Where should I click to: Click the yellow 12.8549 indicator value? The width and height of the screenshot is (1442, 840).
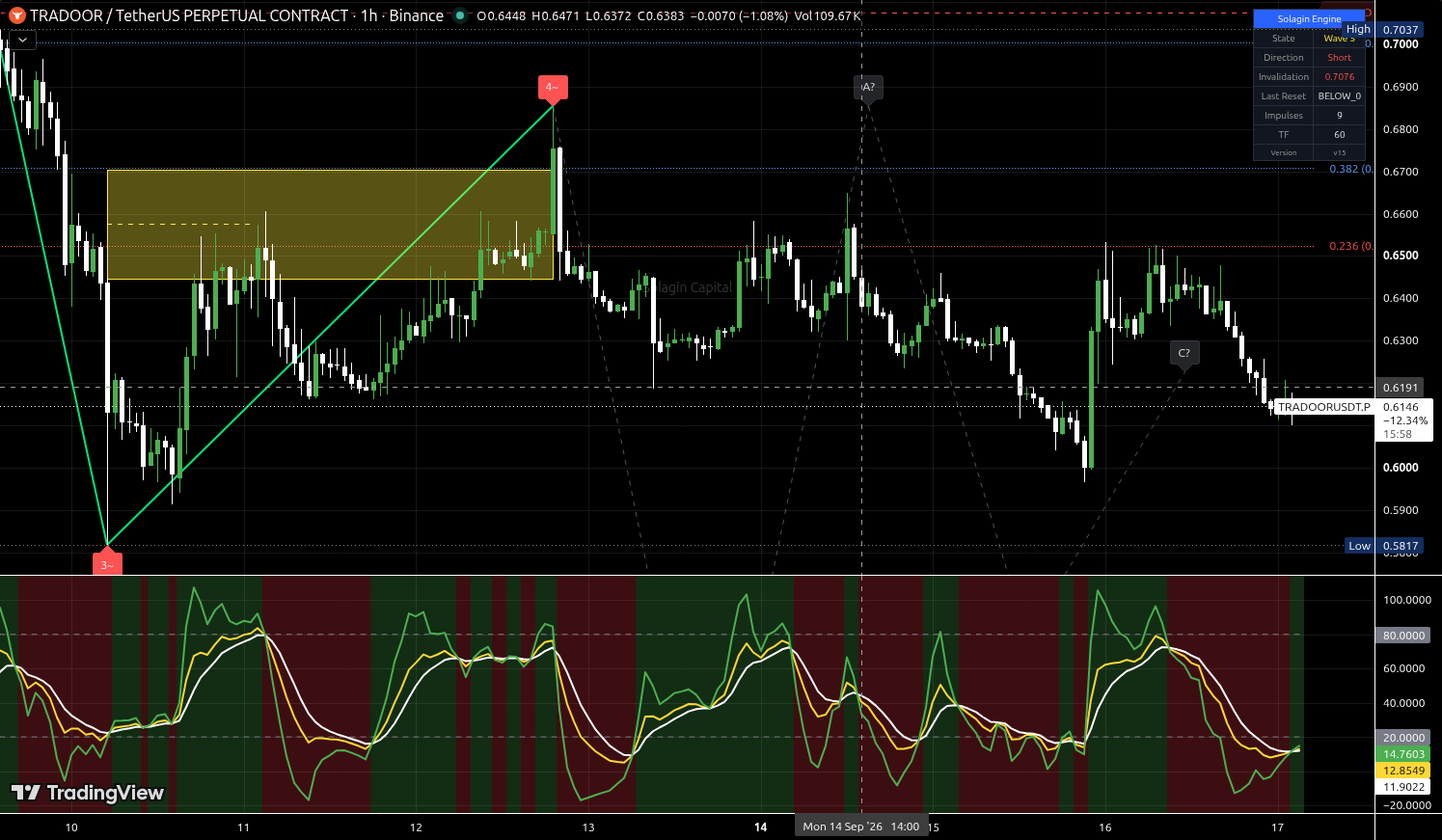click(x=1403, y=771)
